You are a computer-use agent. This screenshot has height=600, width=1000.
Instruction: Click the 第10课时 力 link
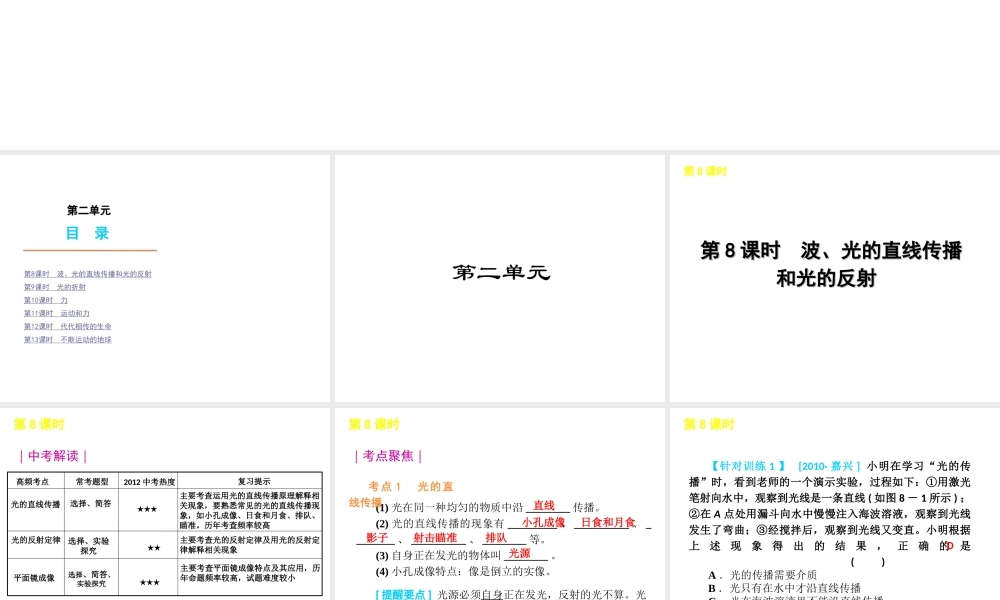pos(45,300)
